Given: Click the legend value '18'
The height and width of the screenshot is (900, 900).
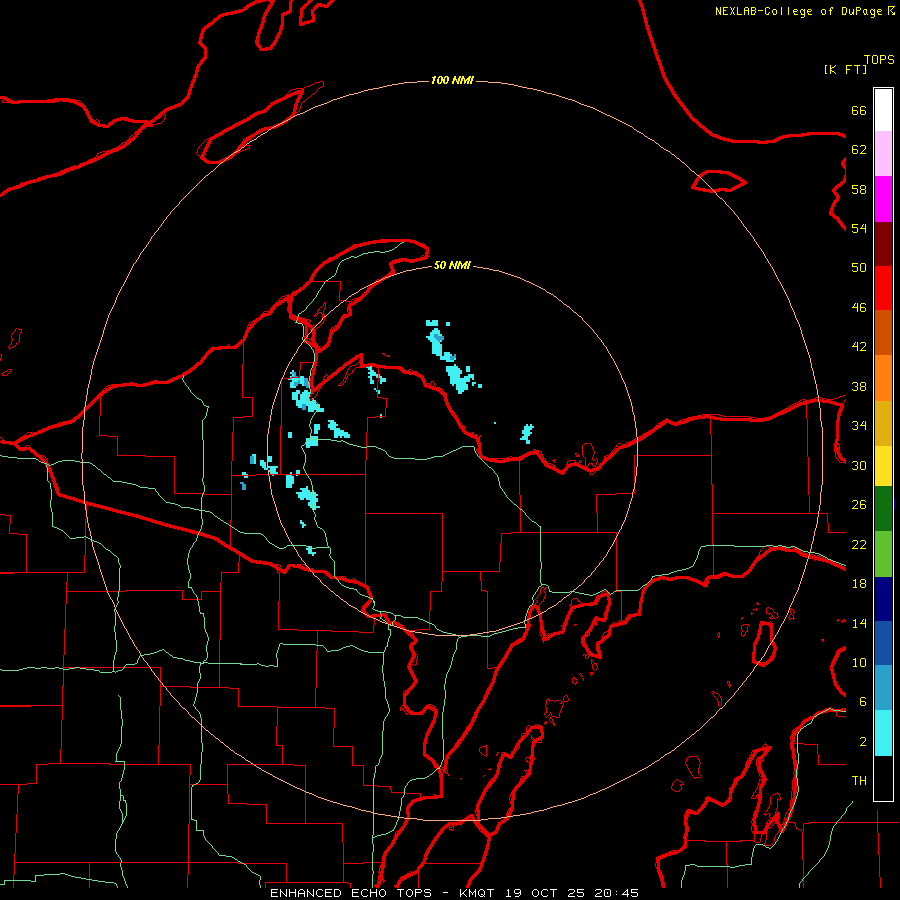Looking at the screenshot, I should pyautogui.click(x=859, y=584).
